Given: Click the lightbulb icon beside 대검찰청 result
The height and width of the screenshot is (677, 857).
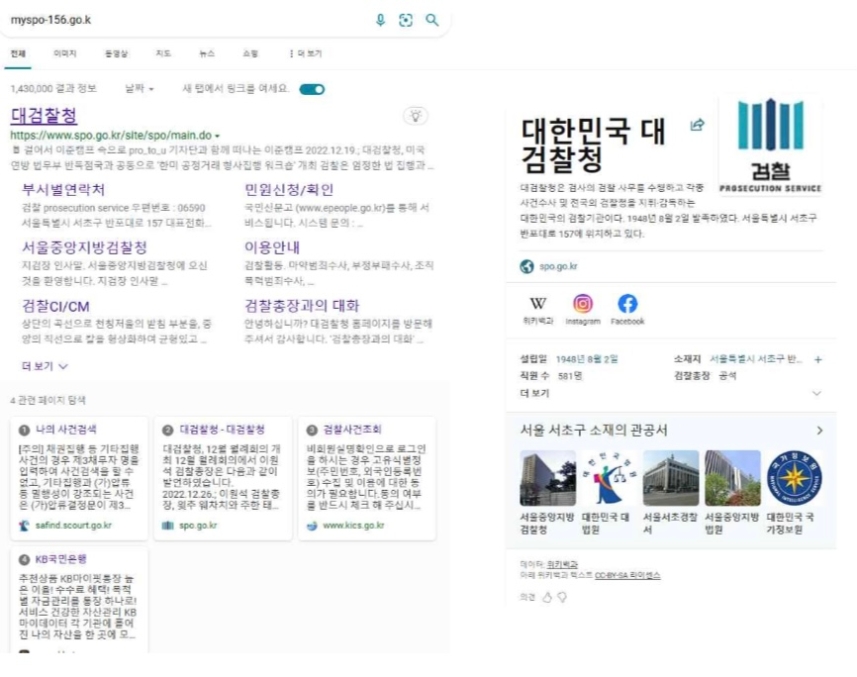Looking at the screenshot, I should (x=415, y=116).
